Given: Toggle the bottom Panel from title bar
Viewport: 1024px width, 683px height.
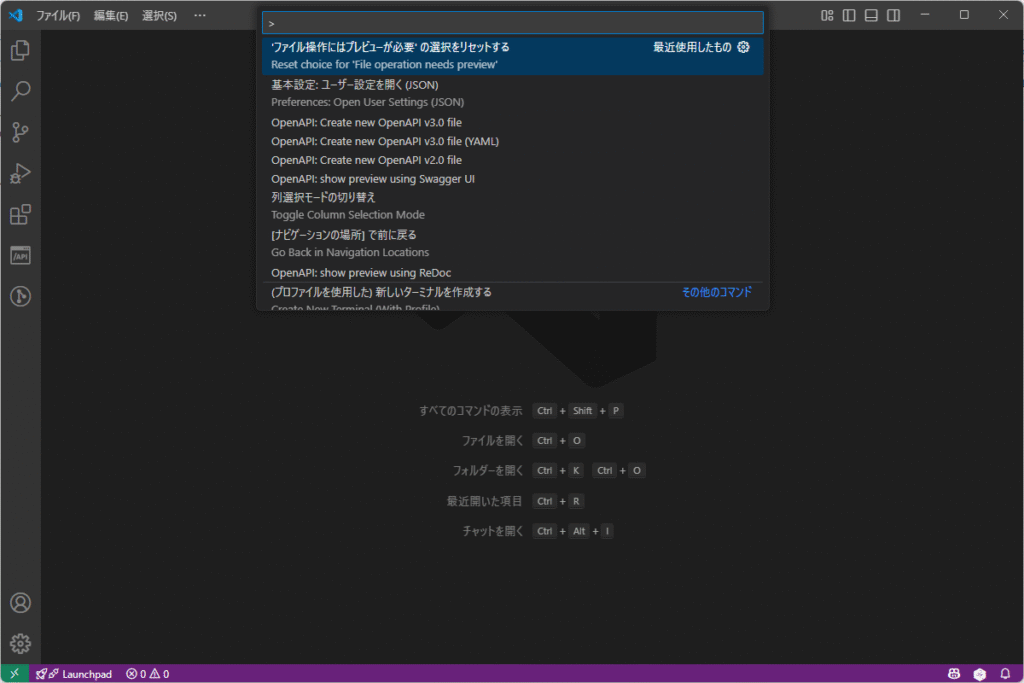Looking at the screenshot, I should [871, 15].
